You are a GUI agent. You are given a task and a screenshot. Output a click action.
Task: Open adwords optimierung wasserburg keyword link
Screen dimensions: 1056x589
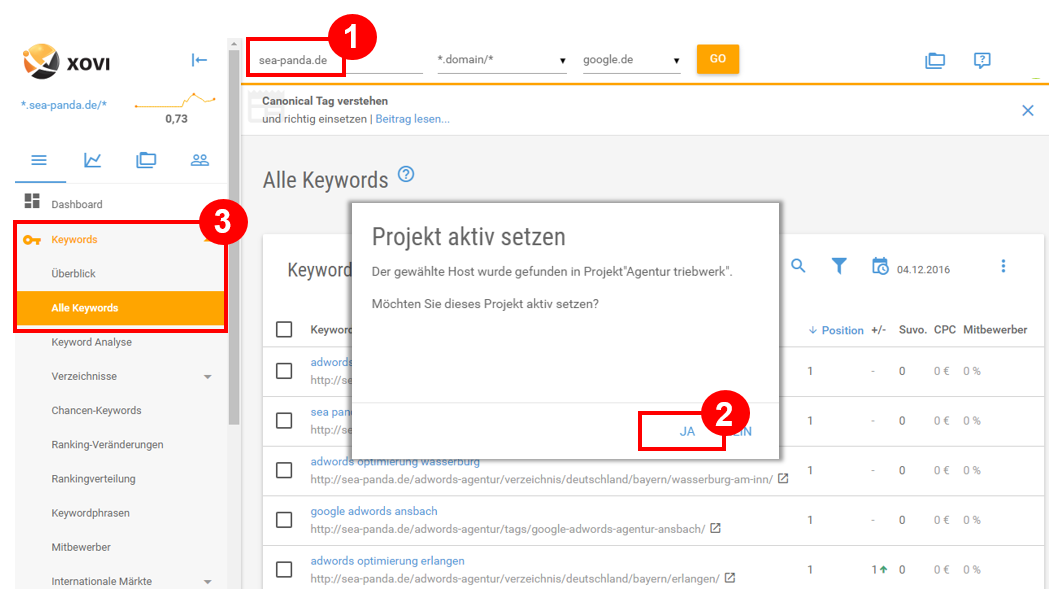pyautogui.click(x=395, y=462)
